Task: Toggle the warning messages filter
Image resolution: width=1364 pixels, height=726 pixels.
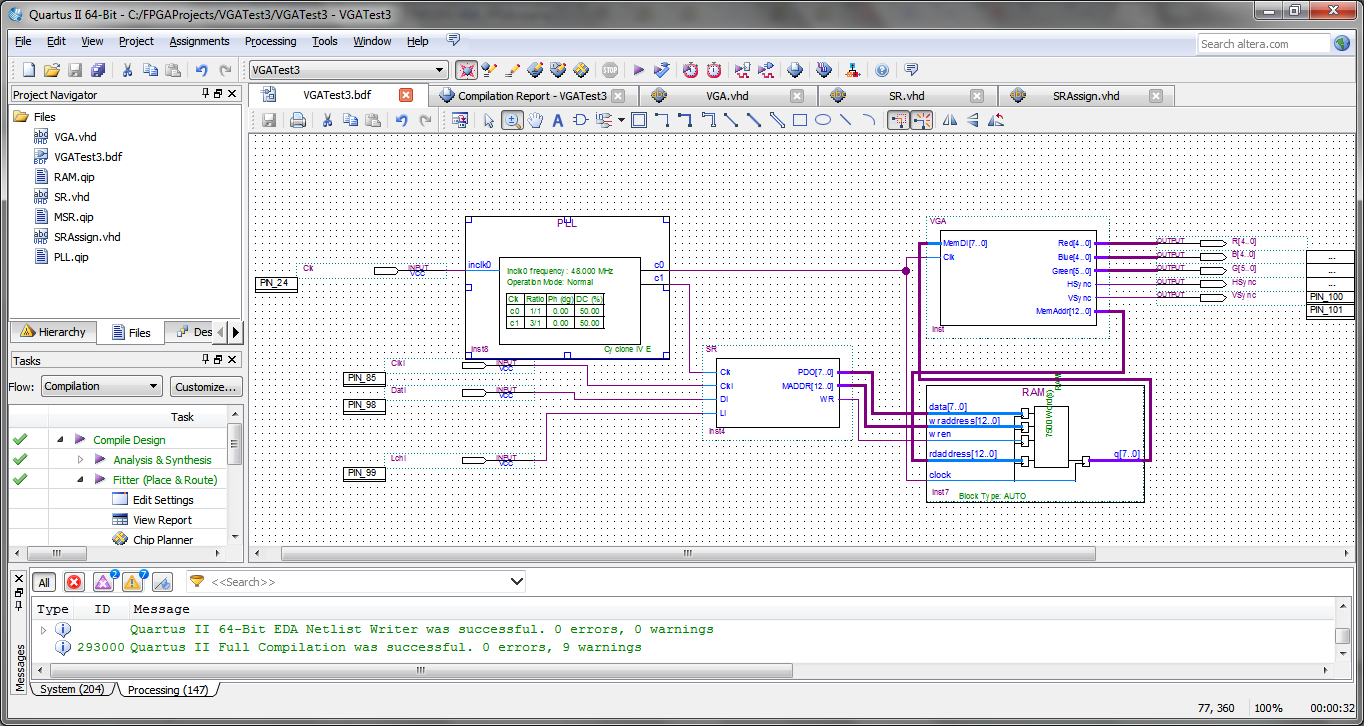Action: tap(133, 582)
